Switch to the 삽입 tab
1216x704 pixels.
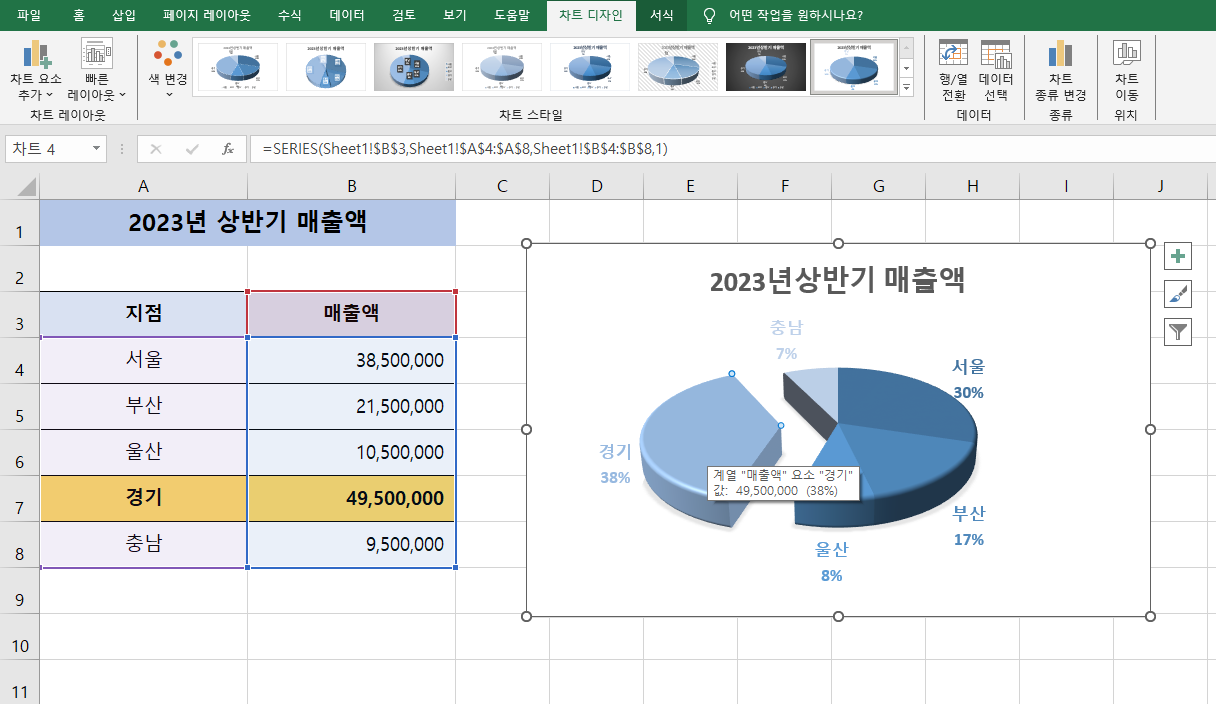click(124, 15)
